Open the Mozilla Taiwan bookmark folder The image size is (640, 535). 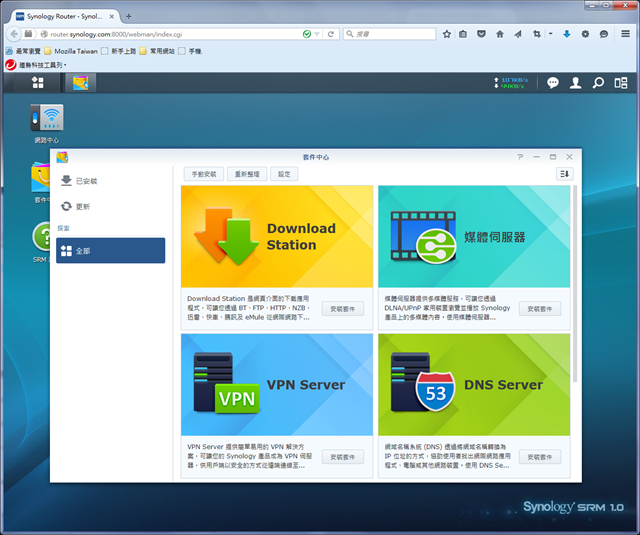click(71, 51)
